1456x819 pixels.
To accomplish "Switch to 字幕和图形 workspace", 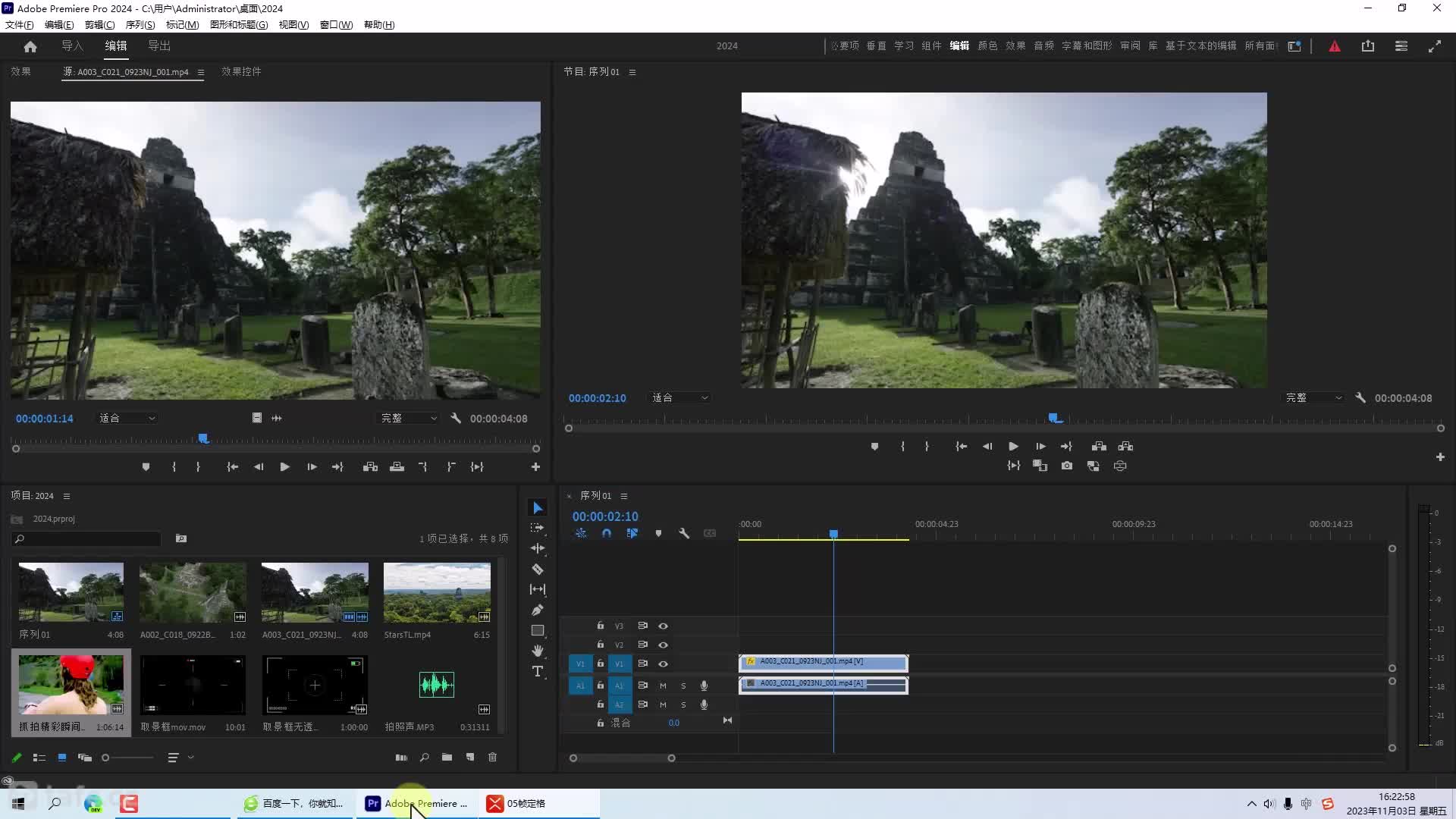I will tap(1087, 46).
